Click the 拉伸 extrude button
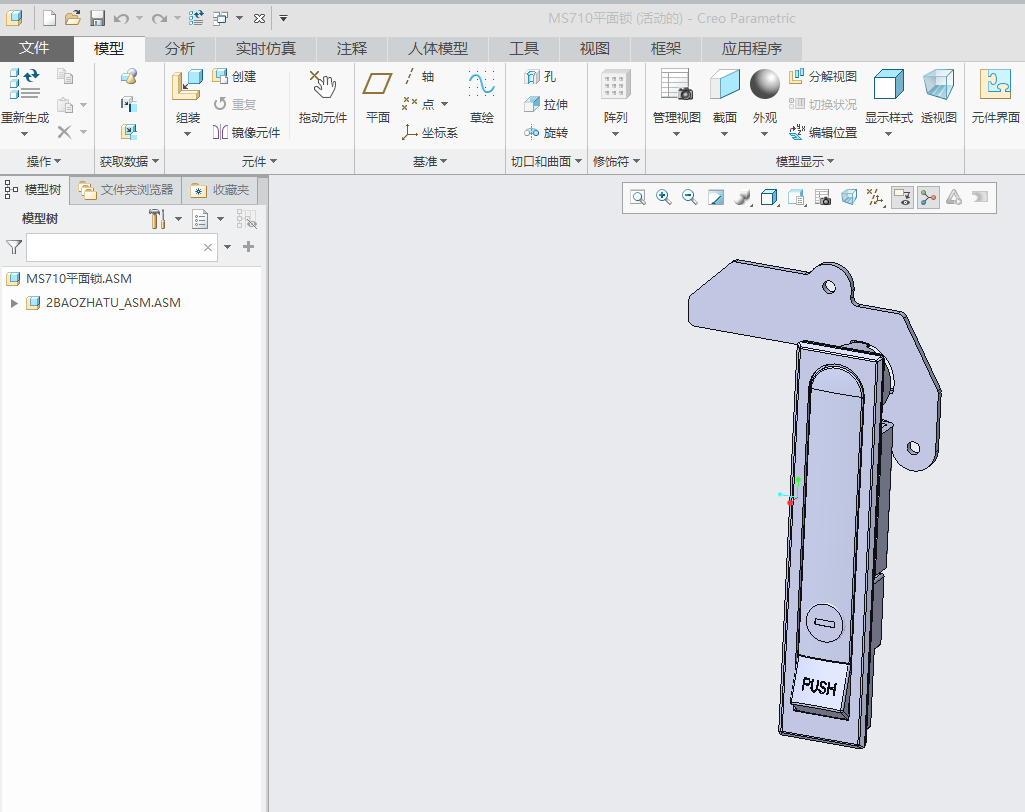 pyautogui.click(x=546, y=105)
